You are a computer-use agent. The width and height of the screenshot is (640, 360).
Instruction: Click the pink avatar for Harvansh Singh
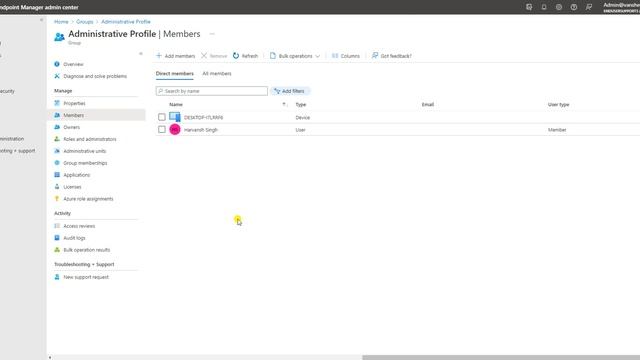(x=175, y=129)
